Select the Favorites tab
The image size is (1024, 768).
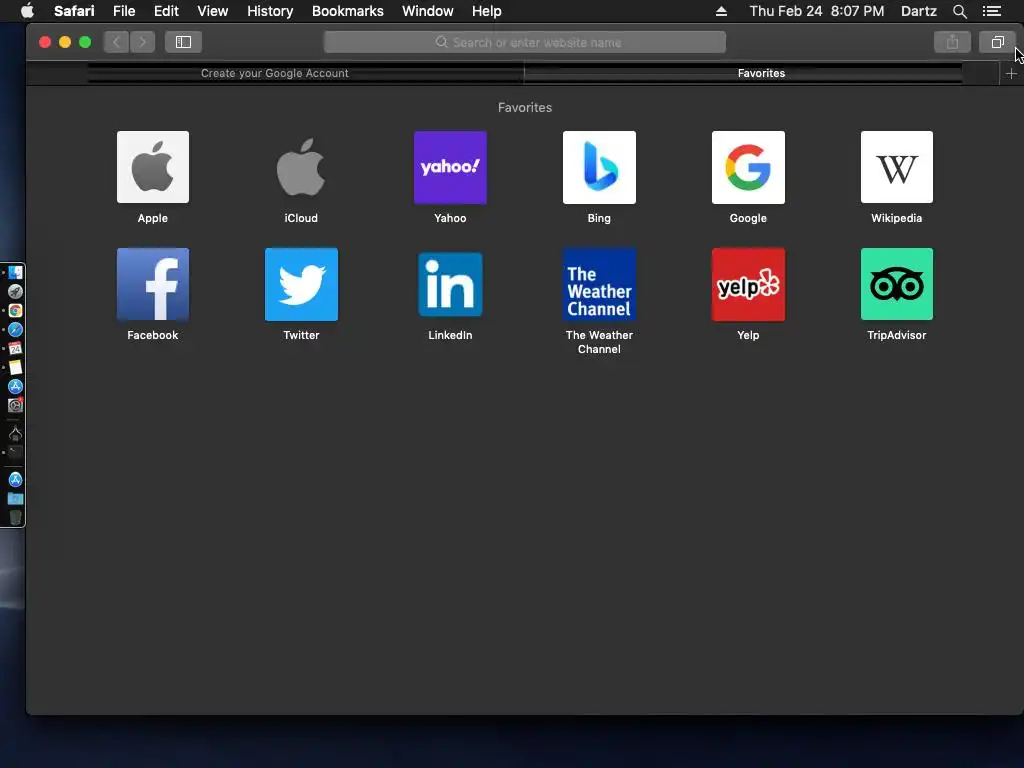tap(761, 73)
